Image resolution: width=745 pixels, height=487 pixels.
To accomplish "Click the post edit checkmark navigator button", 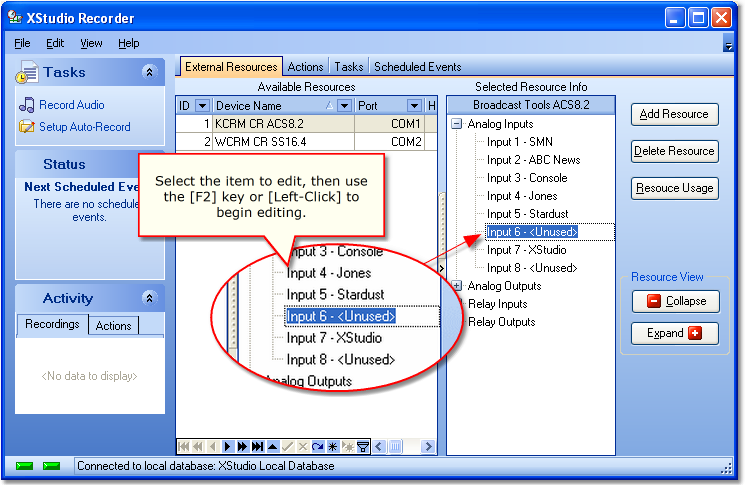I will coord(287,447).
